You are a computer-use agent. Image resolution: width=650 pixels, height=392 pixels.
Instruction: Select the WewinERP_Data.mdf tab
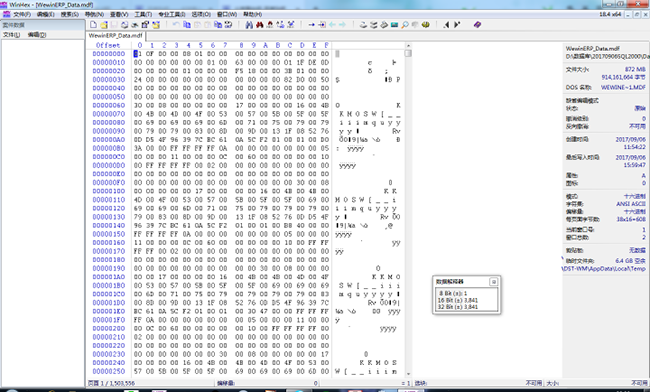click(x=116, y=36)
